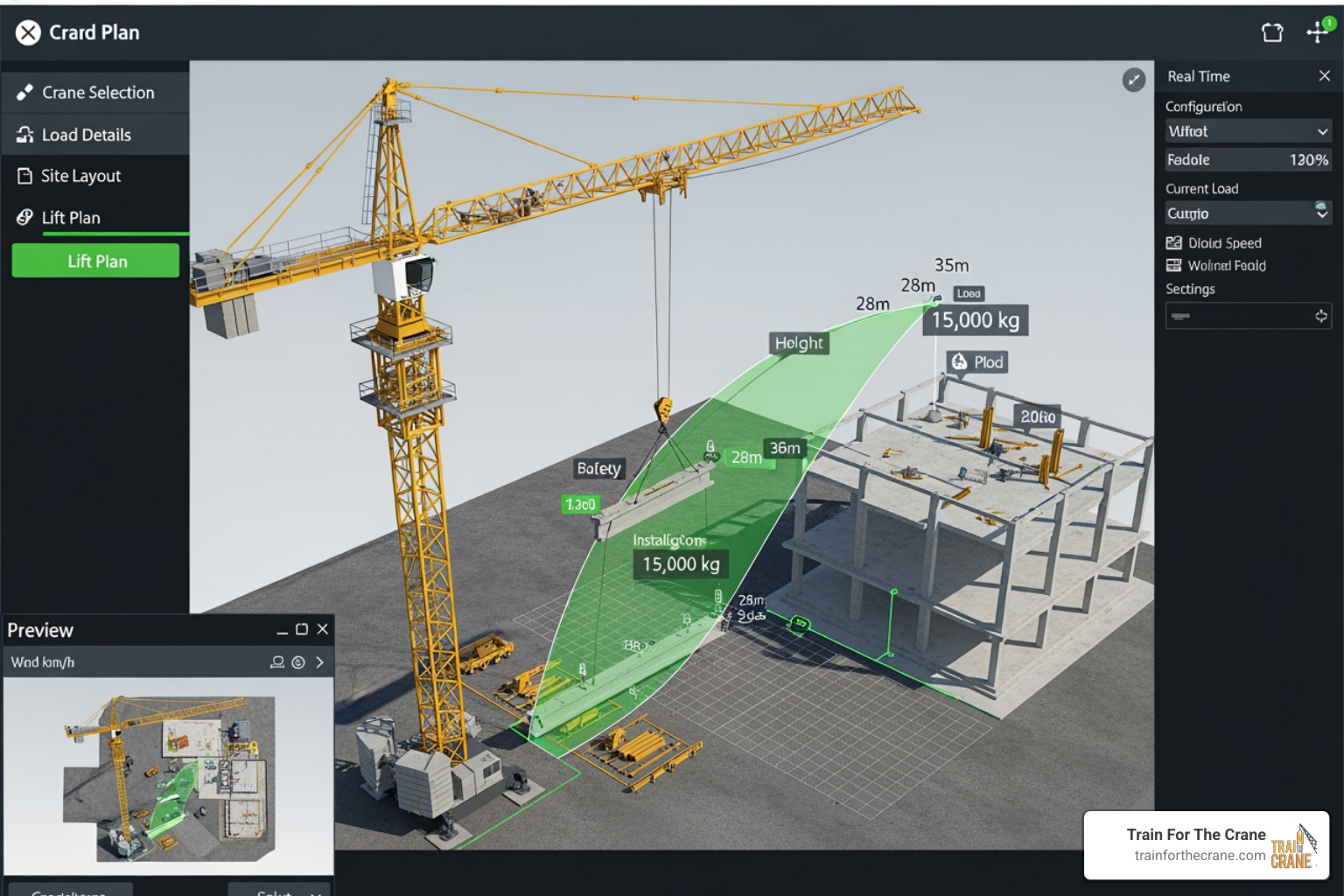Open the Load Details panel

pos(86,134)
